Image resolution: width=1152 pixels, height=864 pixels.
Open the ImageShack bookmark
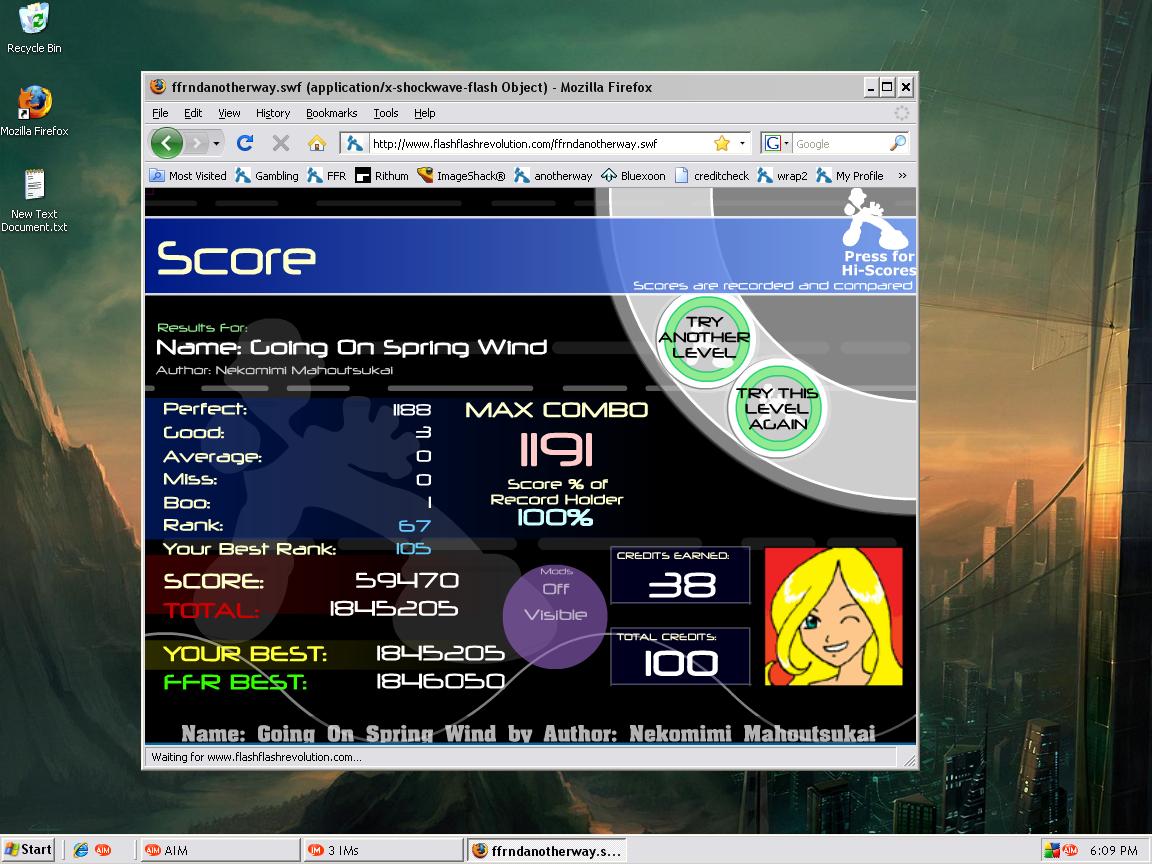click(x=461, y=176)
